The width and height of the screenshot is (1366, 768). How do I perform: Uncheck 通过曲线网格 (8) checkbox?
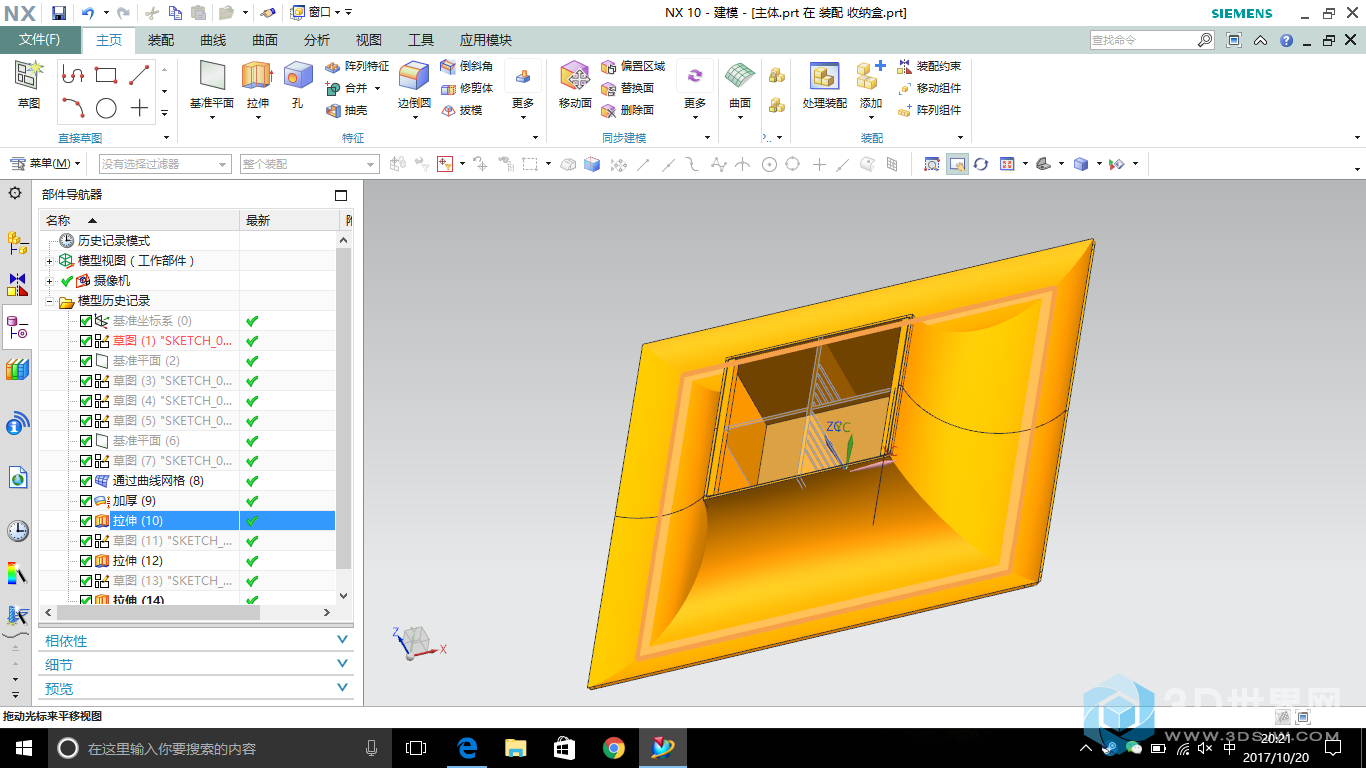point(85,481)
